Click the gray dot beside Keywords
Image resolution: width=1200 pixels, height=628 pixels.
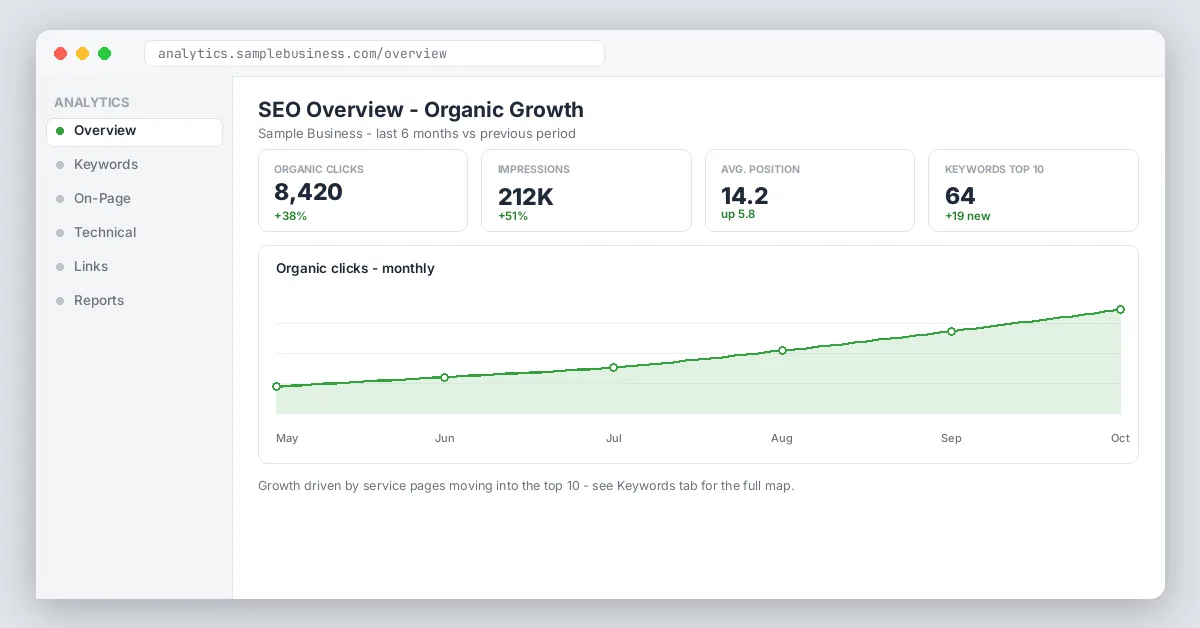60,165
